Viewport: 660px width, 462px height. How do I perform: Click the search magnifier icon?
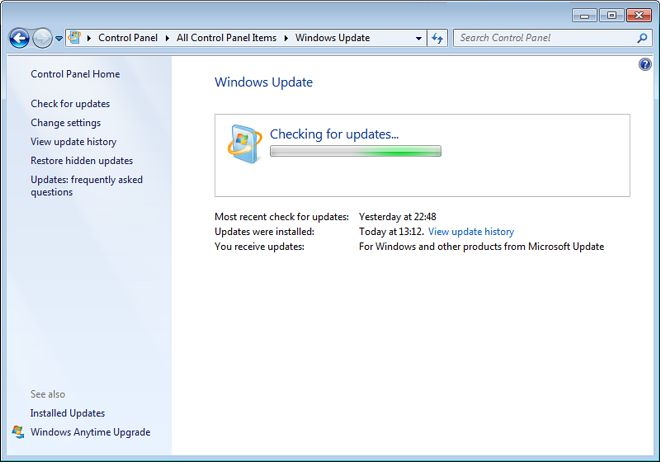click(x=642, y=38)
